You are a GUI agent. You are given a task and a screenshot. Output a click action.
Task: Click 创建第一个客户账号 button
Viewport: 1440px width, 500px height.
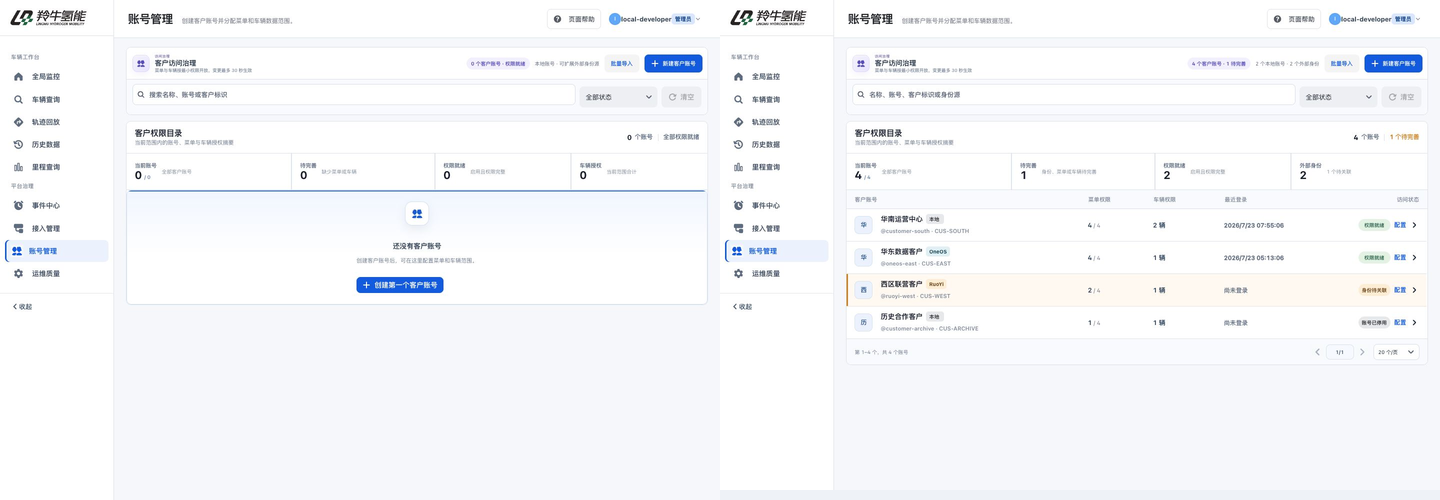(400, 285)
